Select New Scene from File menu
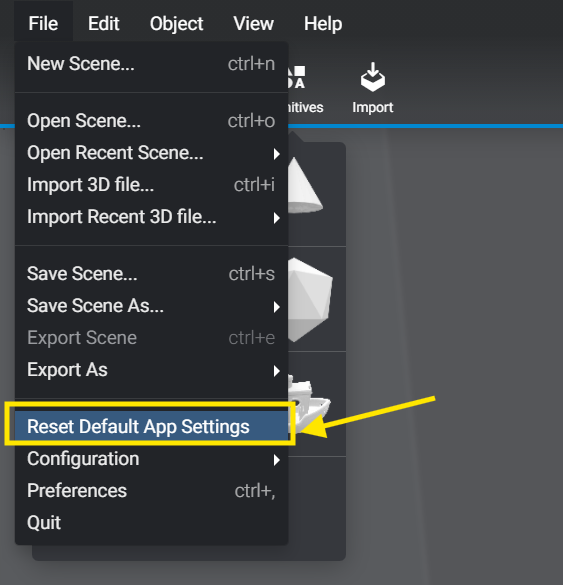 [151, 63]
